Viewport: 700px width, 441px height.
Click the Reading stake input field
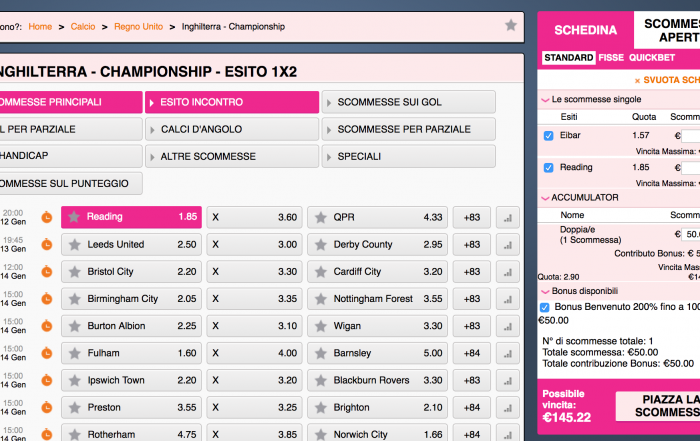(691, 168)
